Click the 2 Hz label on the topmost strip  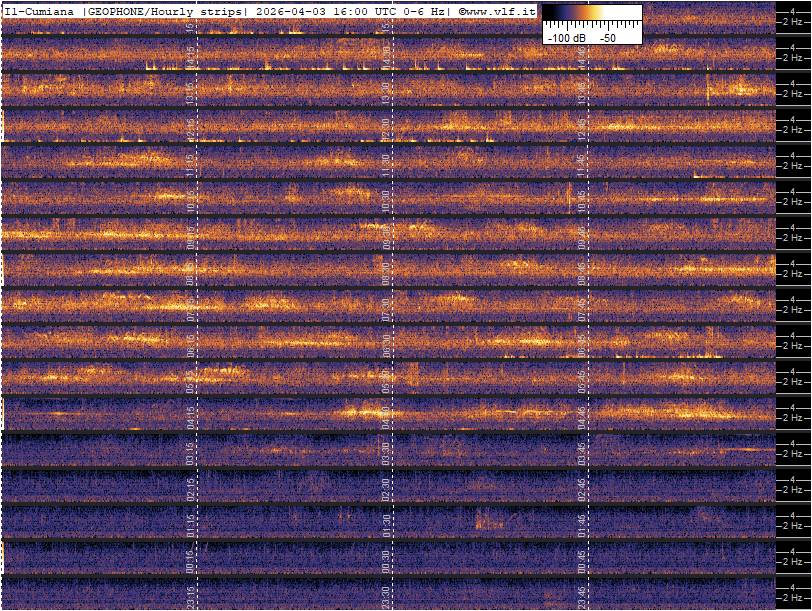pyautogui.click(x=791, y=22)
